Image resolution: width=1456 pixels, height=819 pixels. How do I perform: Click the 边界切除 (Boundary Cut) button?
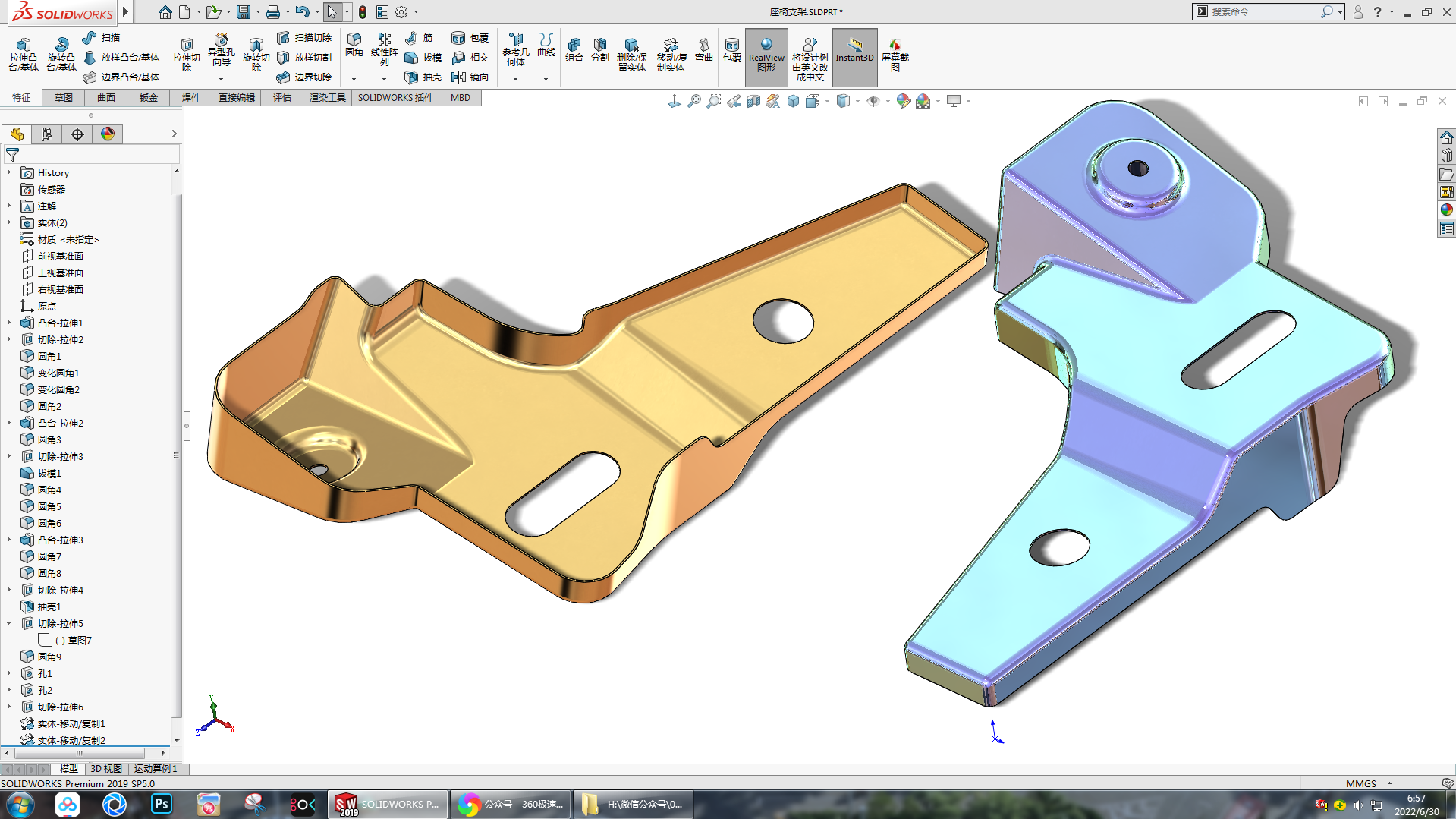304,77
